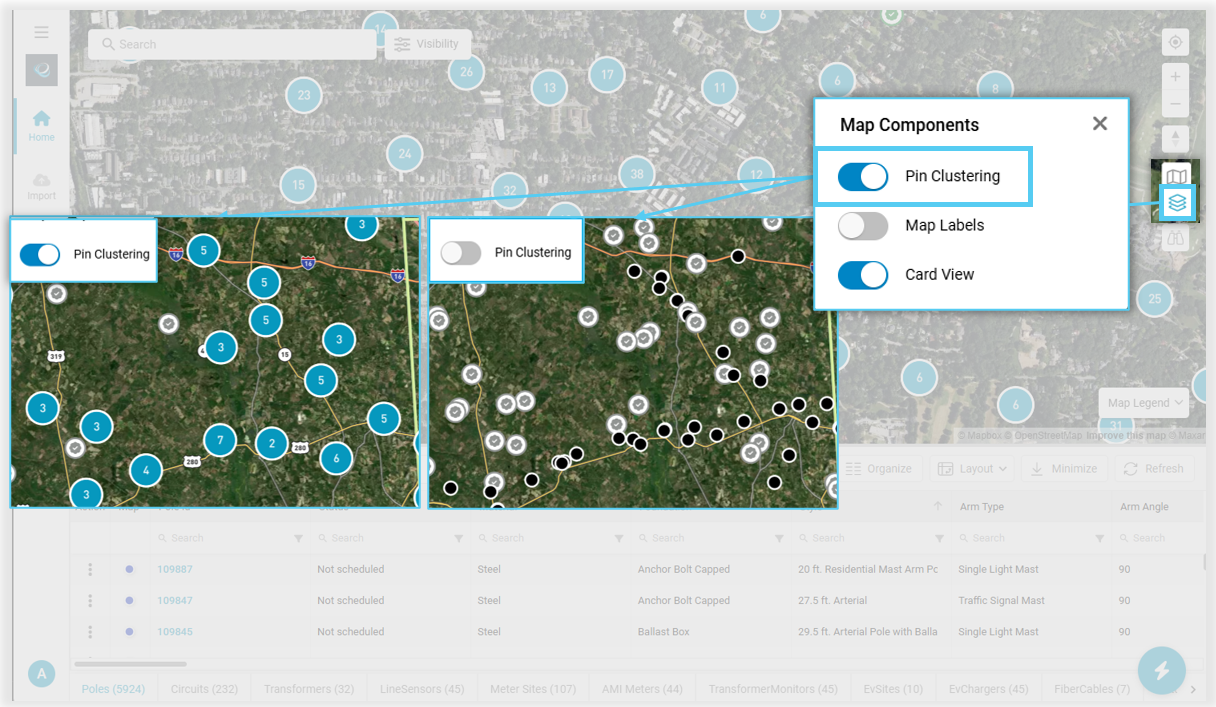Click the Refresh button in grid toolbar
Viewport: 1216px width, 707px height.
click(1153, 468)
